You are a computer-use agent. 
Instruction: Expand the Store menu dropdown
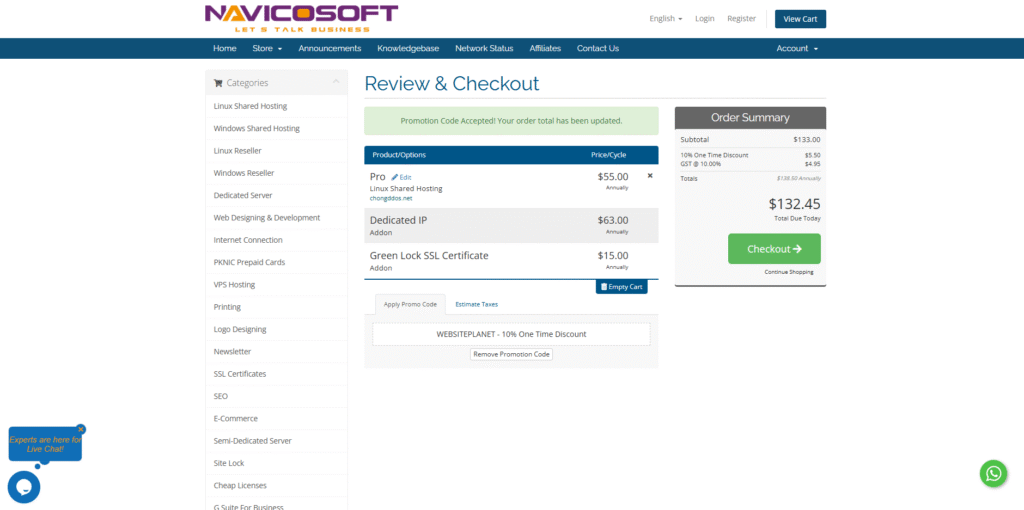[x=267, y=48]
